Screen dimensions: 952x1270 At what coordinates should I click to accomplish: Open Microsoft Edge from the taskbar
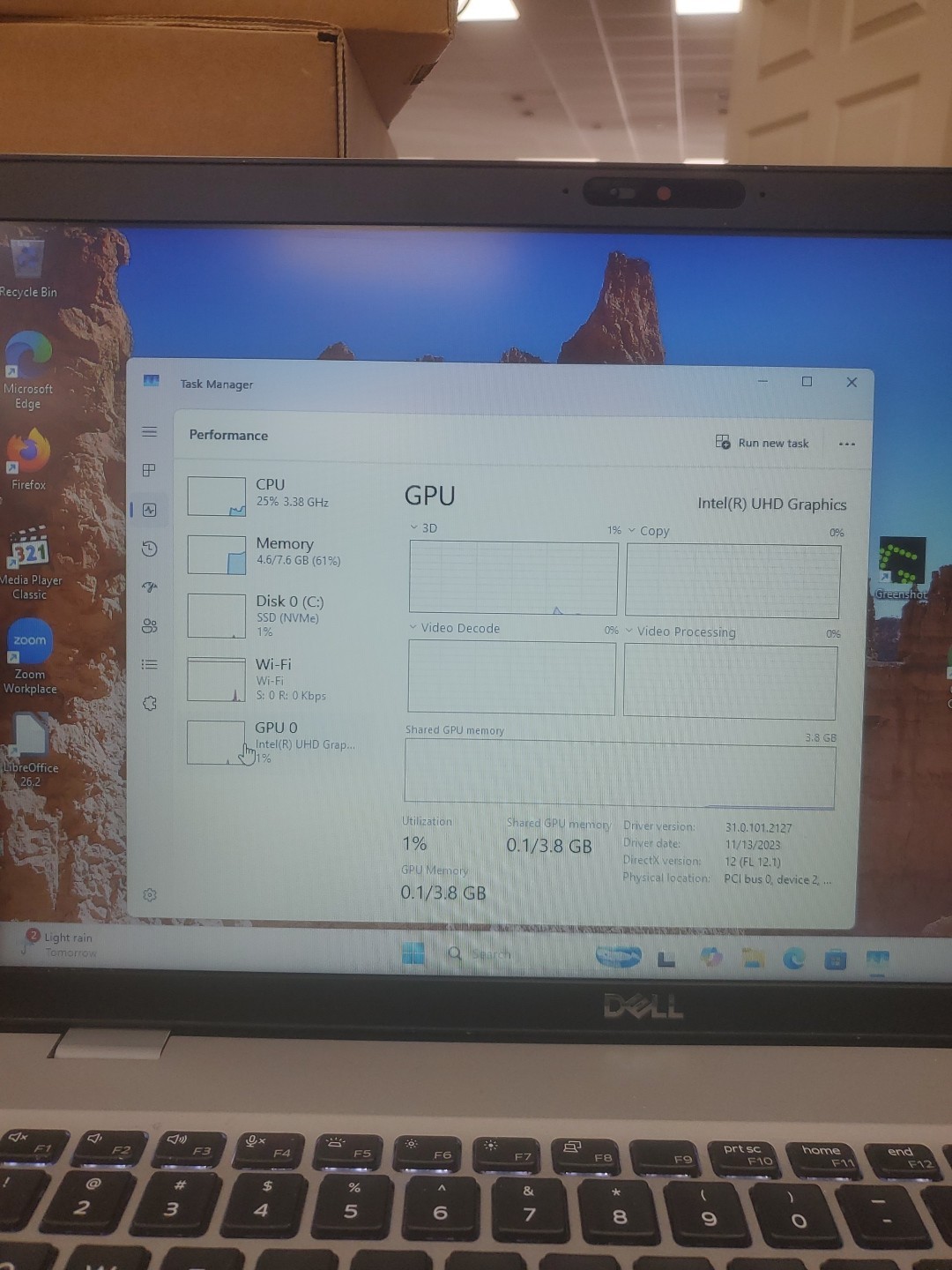pyautogui.click(x=794, y=959)
